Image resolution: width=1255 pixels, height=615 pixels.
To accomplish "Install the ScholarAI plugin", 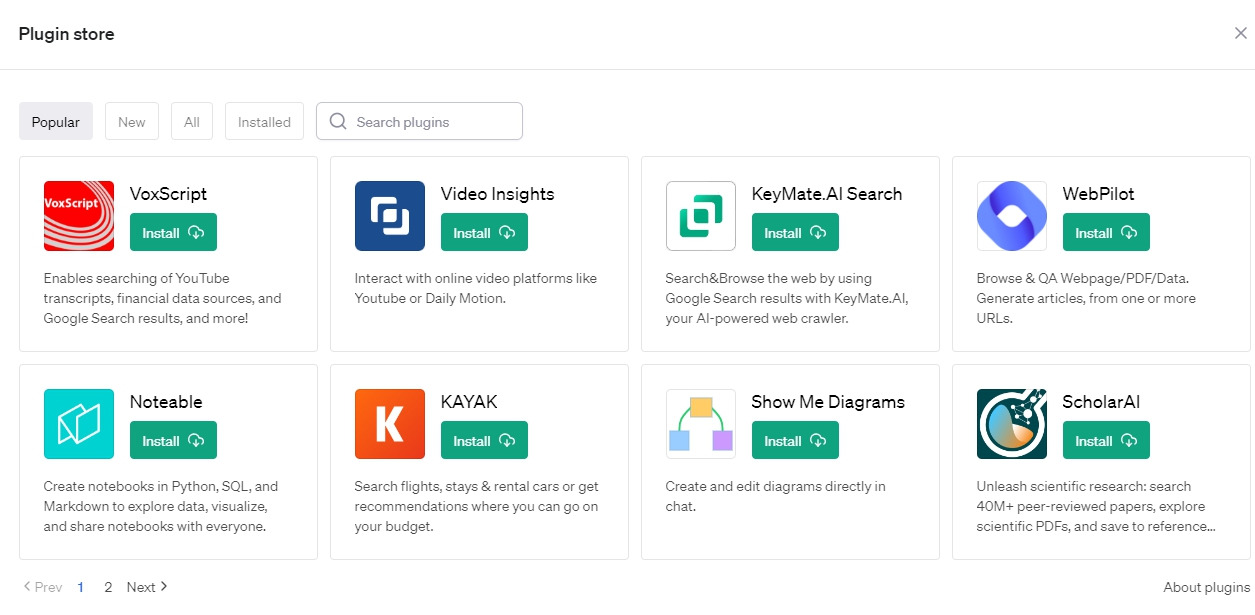I will (1106, 441).
